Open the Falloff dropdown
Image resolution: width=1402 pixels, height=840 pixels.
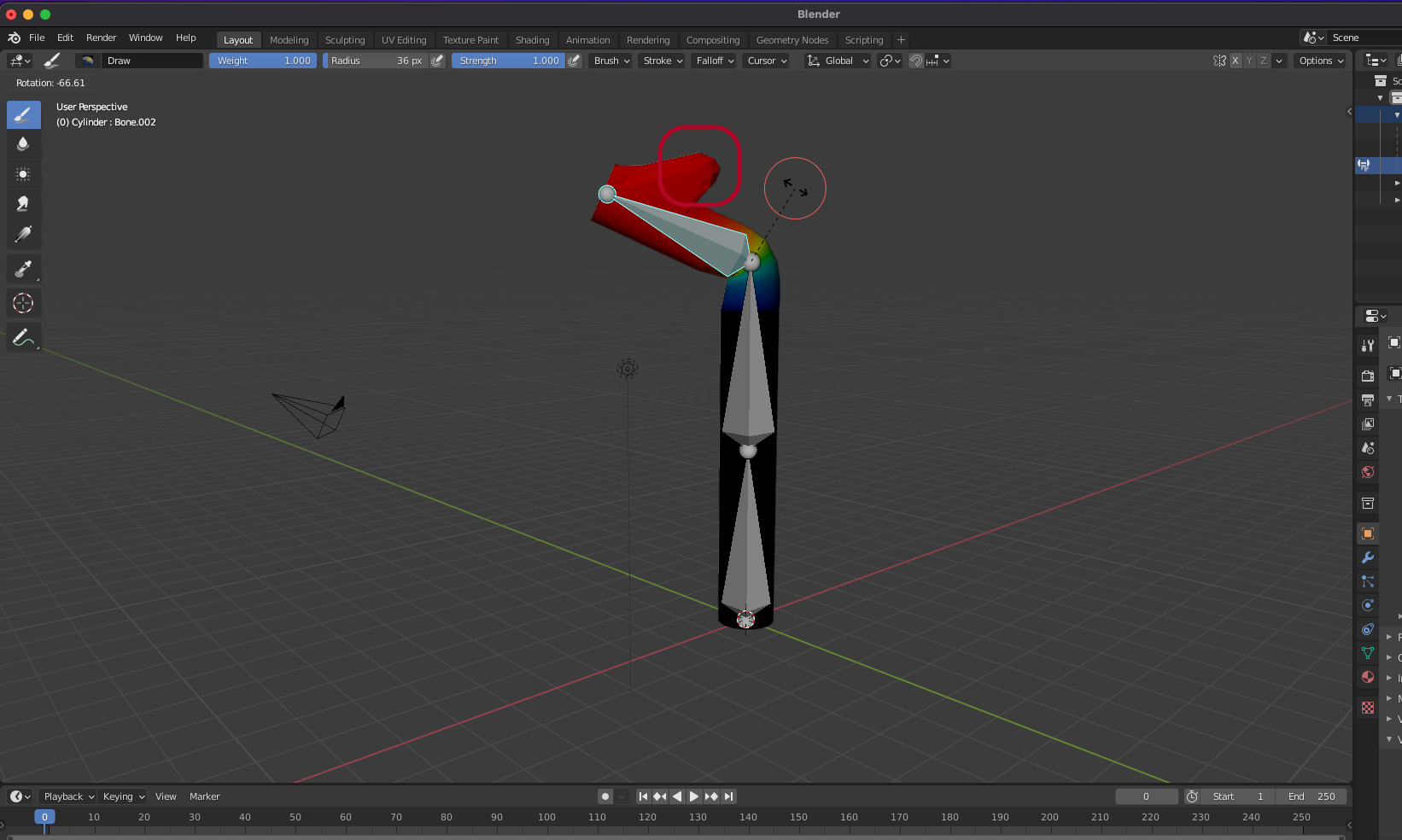coord(715,61)
